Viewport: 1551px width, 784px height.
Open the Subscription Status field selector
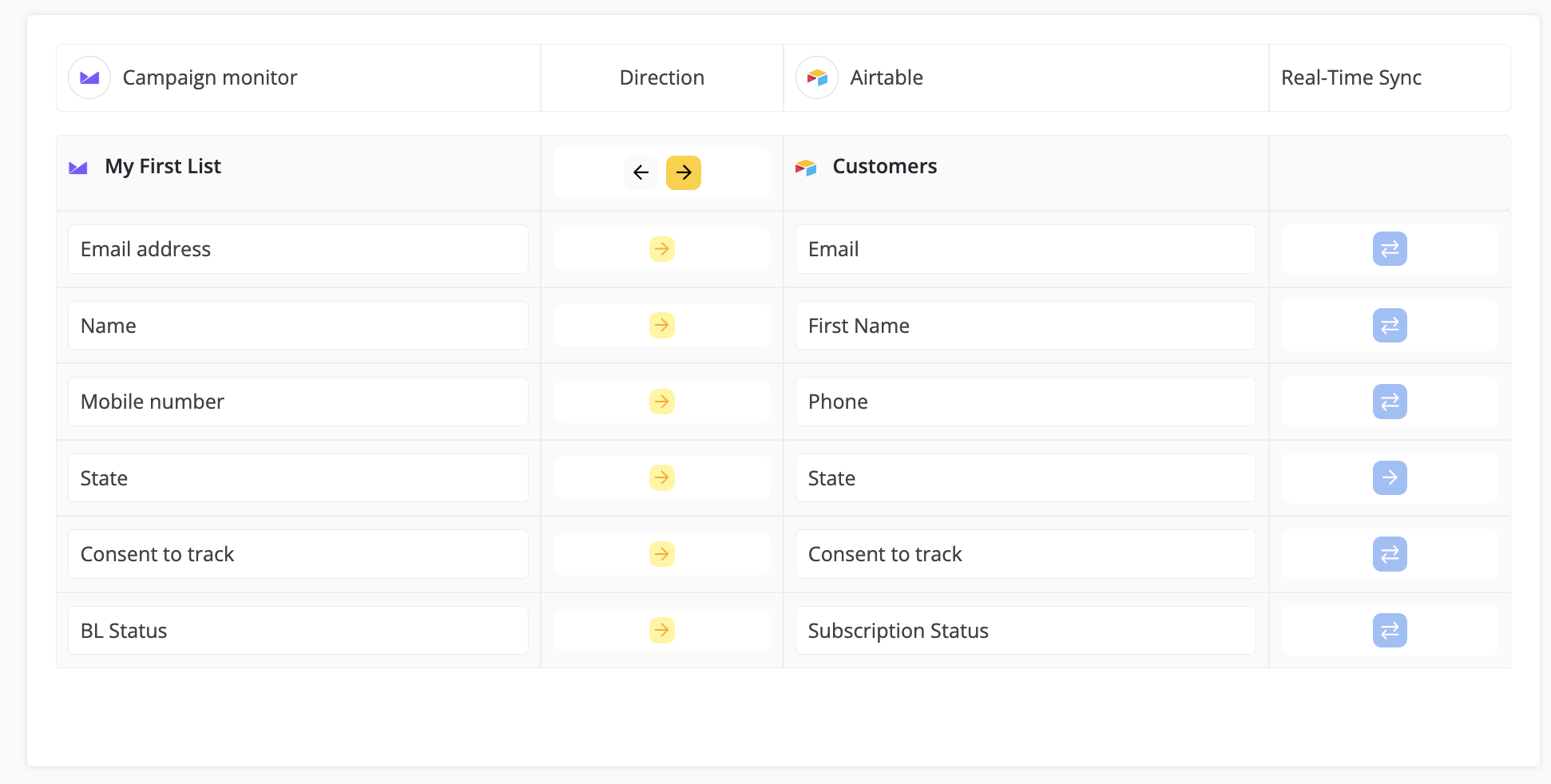[x=1025, y=631]
